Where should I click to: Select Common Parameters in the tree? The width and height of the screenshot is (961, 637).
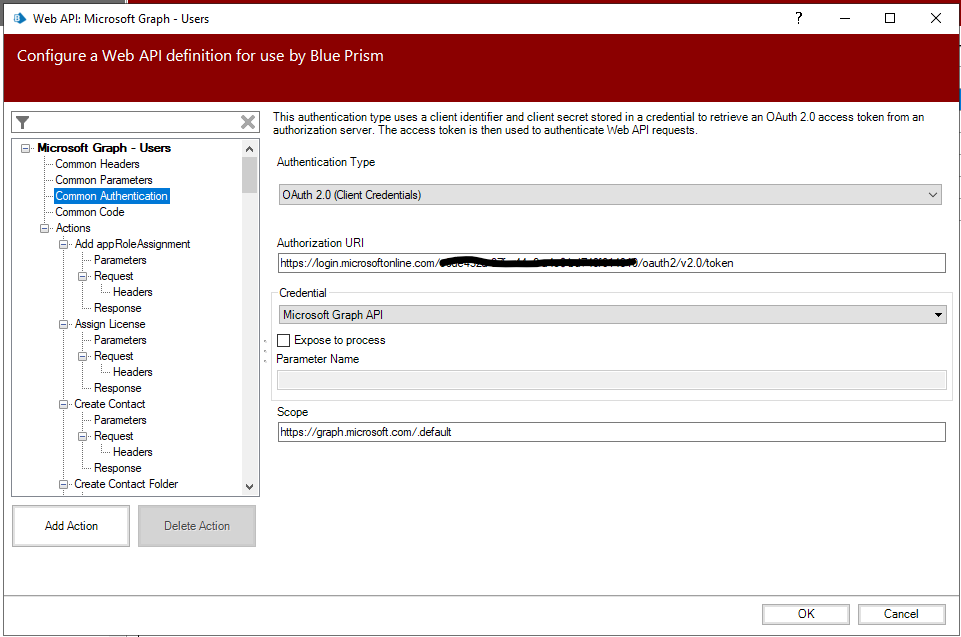click(x=103, y=180)
